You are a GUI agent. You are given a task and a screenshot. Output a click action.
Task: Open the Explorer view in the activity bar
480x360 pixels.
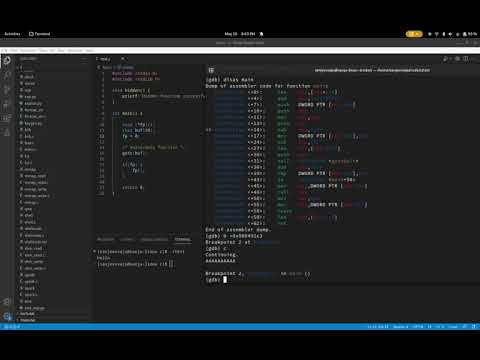point(7,60)
